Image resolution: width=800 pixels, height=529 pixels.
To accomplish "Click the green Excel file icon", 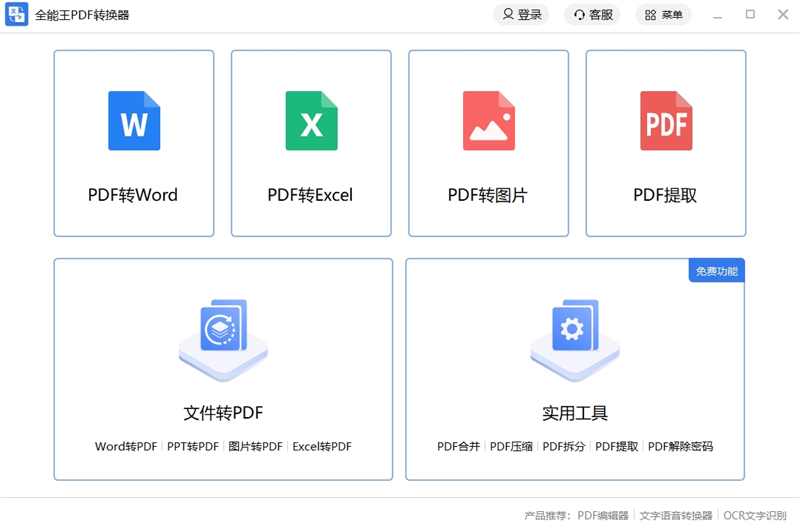I will [x=311, y=121].
